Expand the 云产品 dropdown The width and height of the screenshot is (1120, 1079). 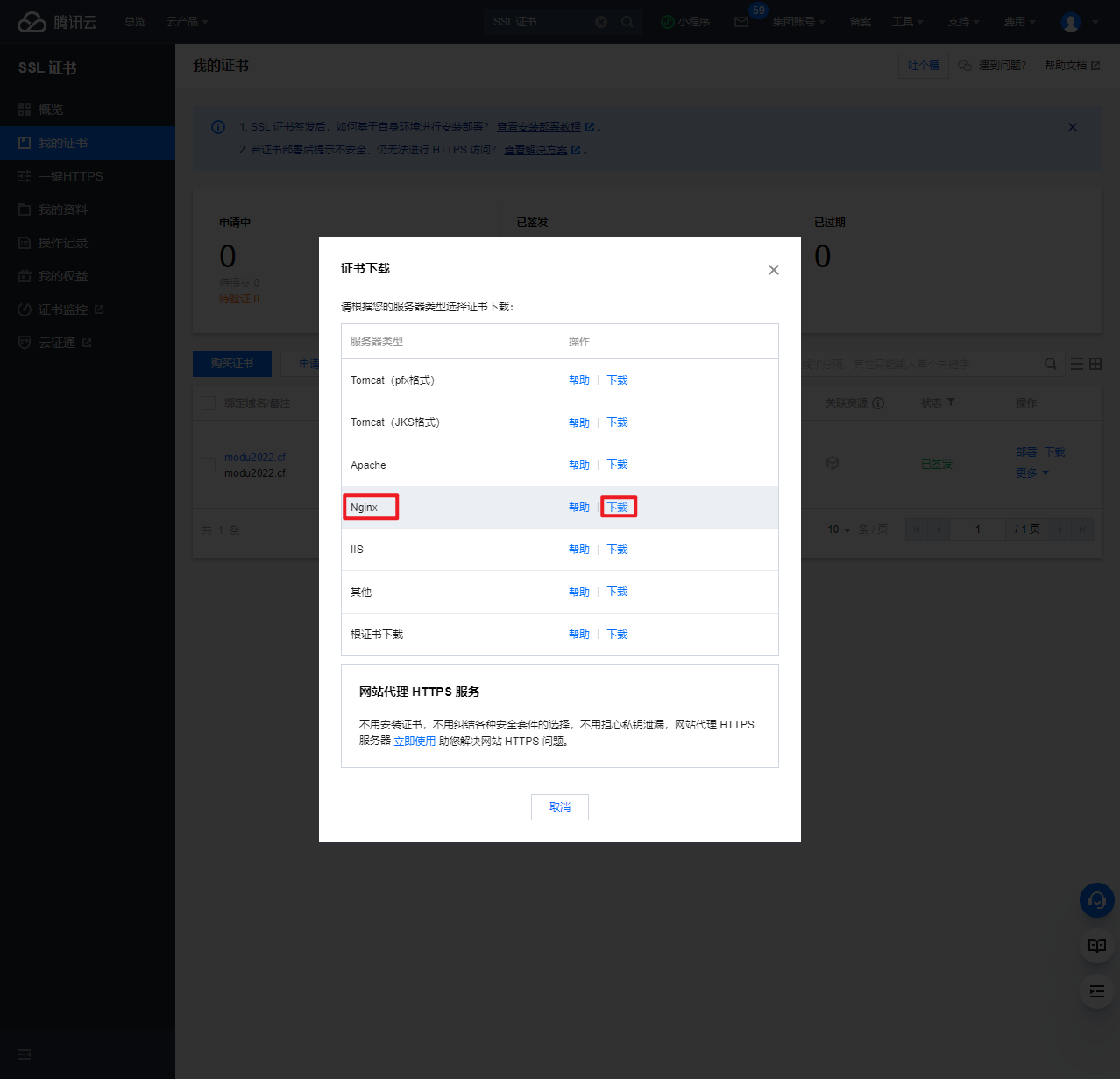pos(187,22)
